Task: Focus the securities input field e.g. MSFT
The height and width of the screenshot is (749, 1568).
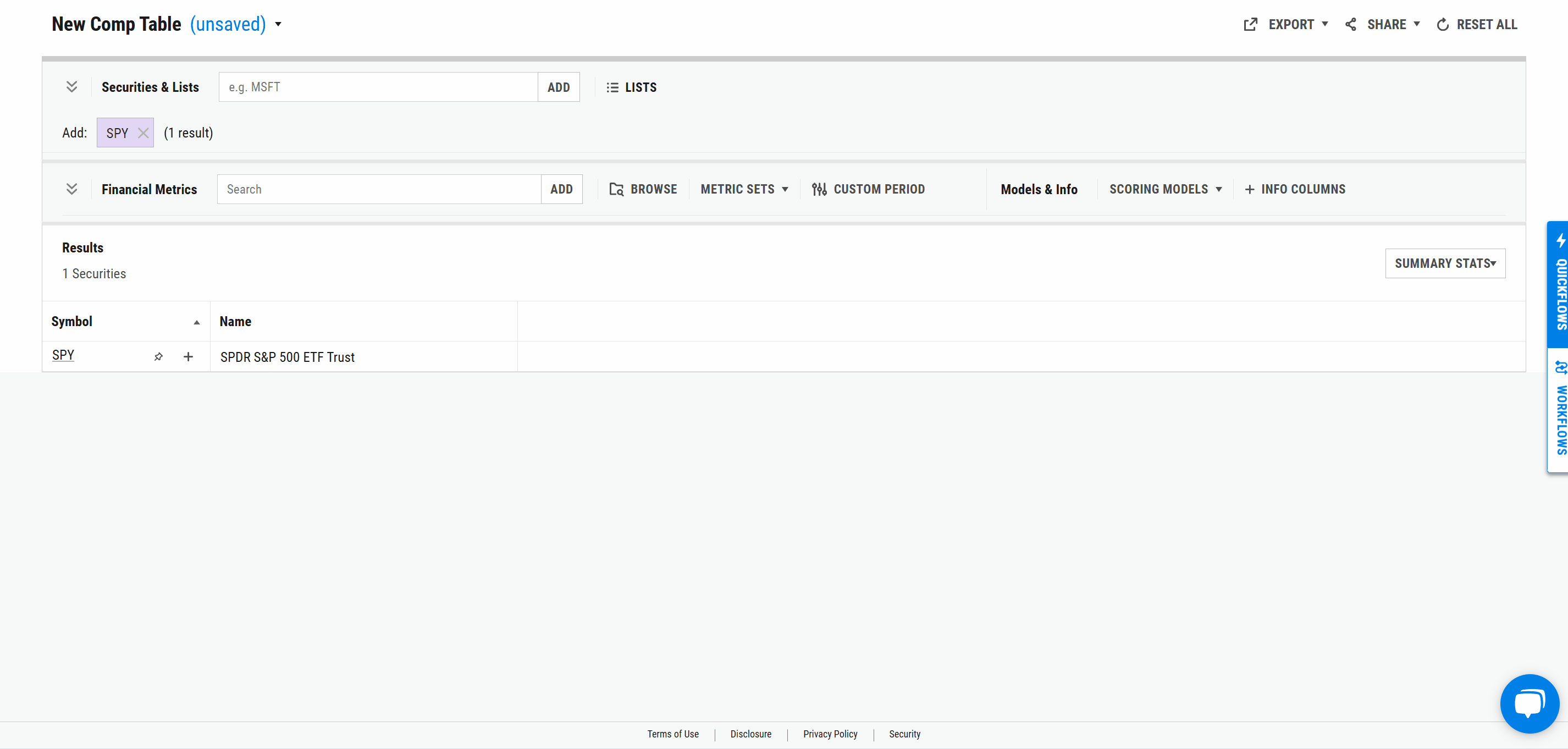Action: [378, 87]
